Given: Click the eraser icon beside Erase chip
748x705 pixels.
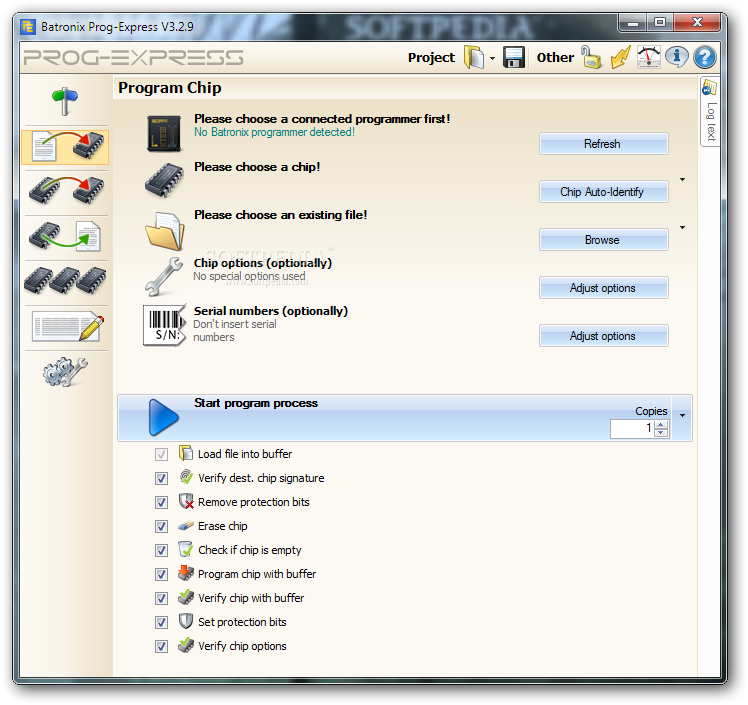Looking at the screenshot, I should 186,526.
